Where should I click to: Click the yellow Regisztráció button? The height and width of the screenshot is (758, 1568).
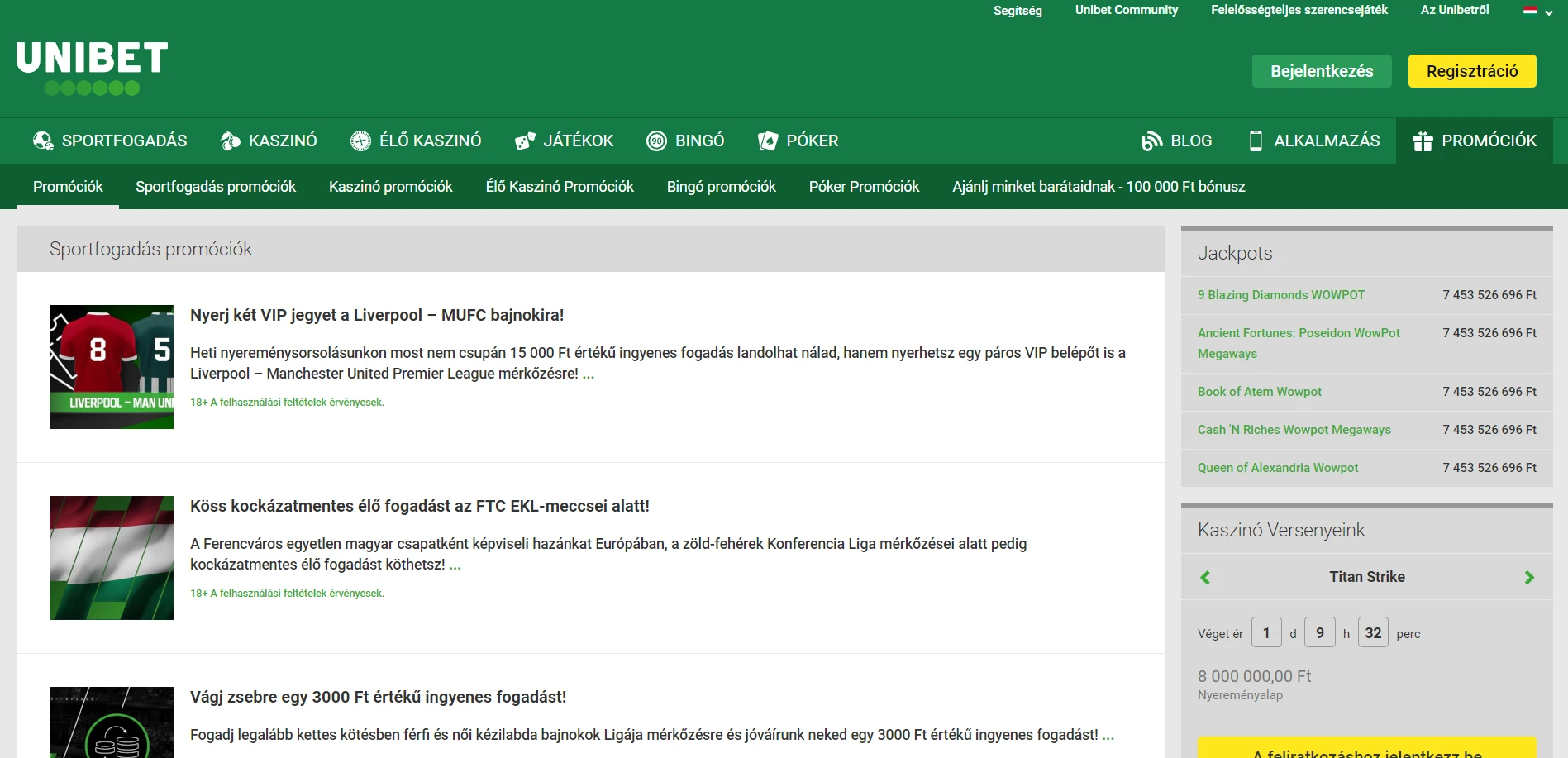pyautogui.click(x=1472, y=71)
